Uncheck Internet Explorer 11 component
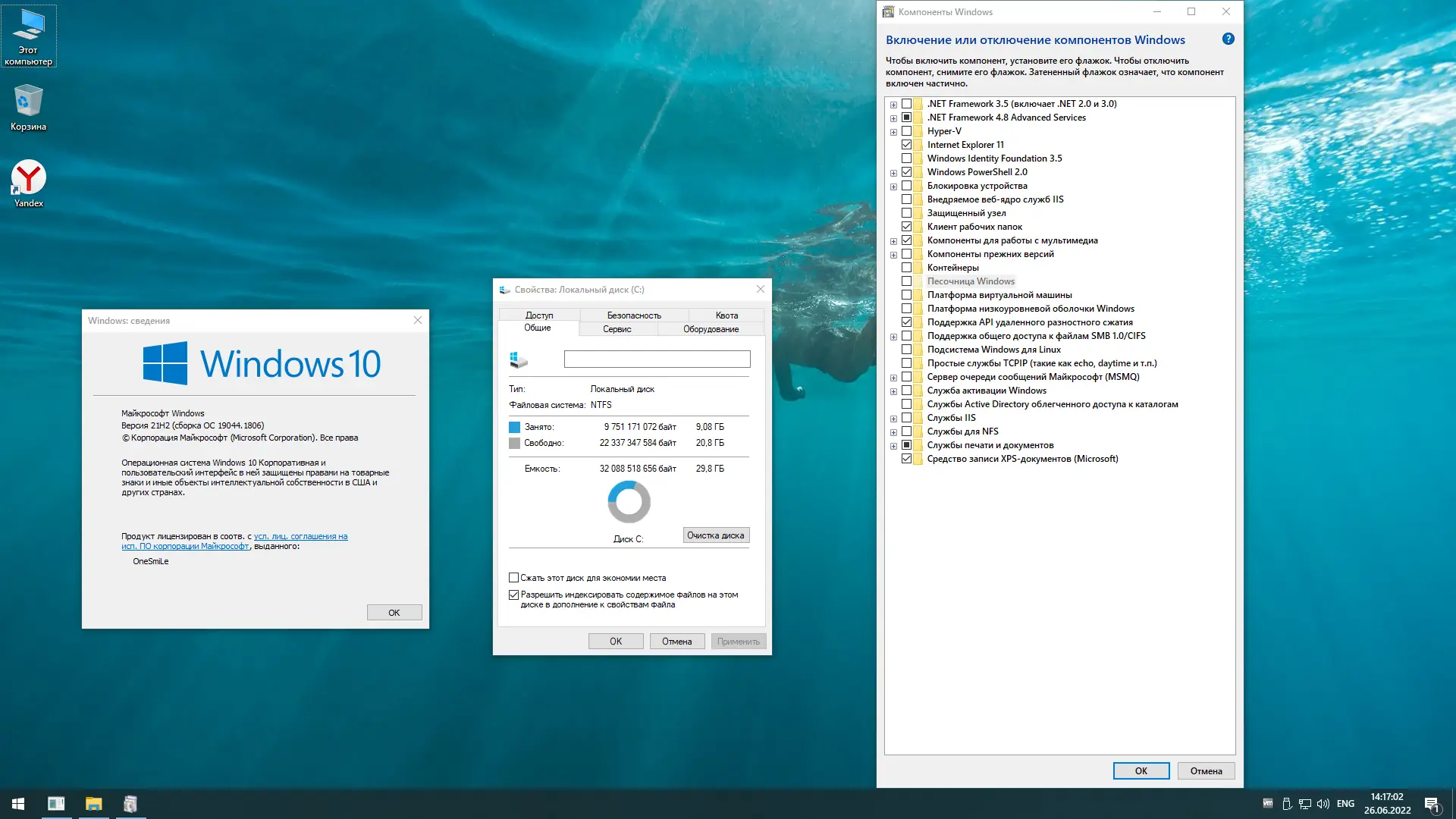 tap(906, 145)
